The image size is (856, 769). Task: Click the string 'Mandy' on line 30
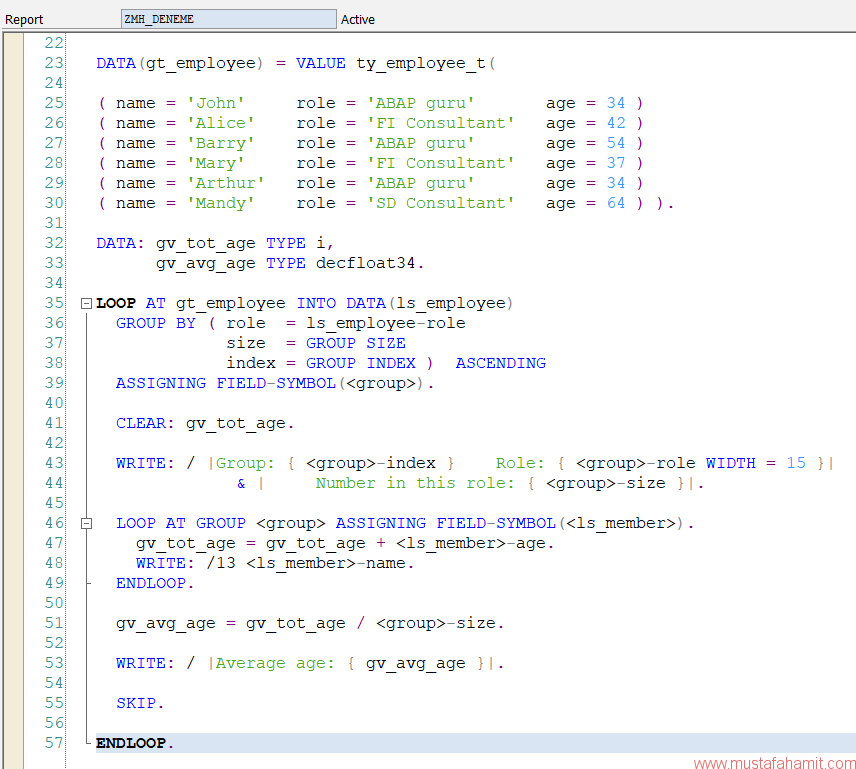click(221, 204)
